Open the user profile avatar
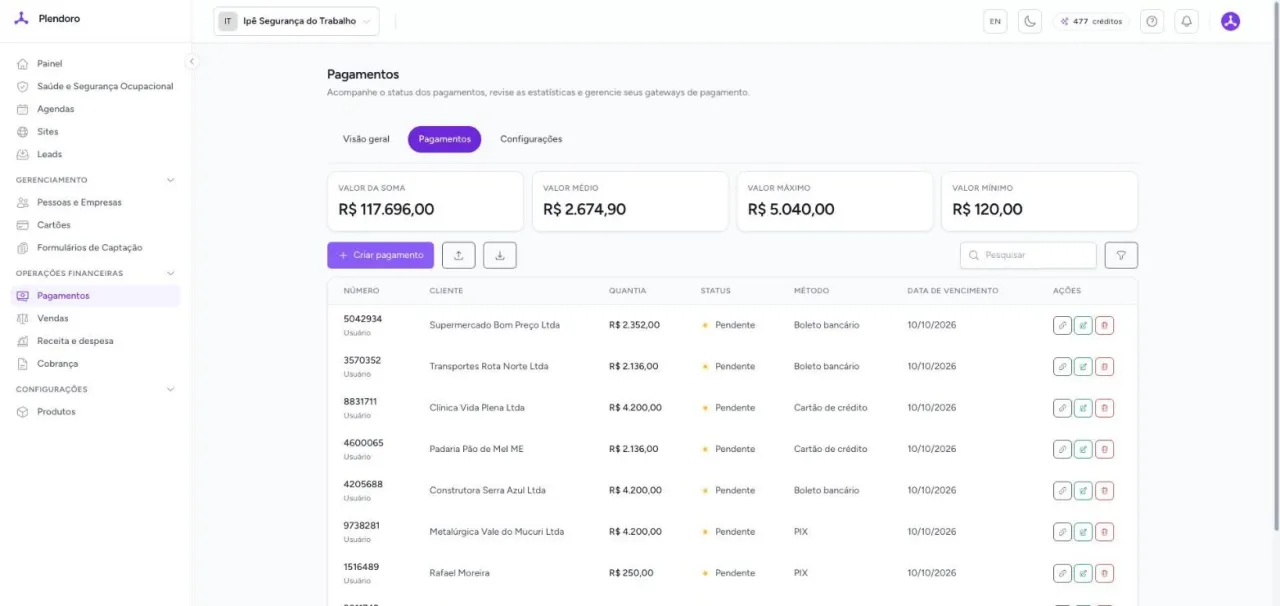Screen dimensions: 1280x606 point(1231,21)
